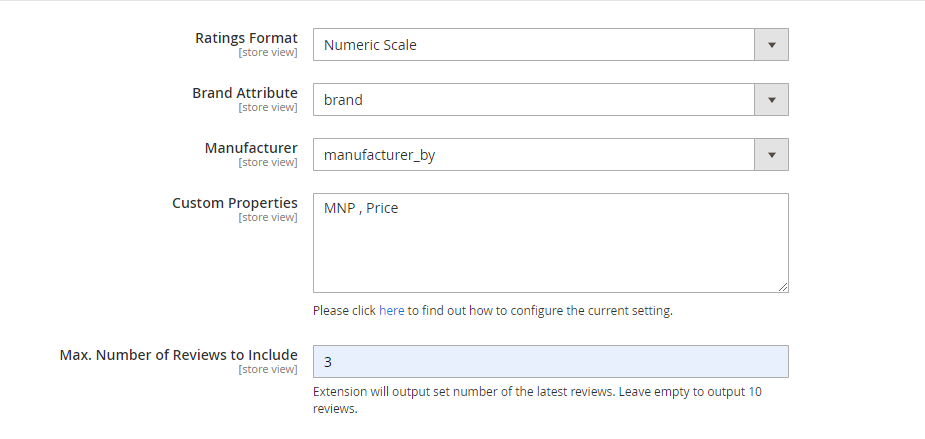
Task: Open the Manufacturer dropdown arrow button
Action: (x=771, y=155)
